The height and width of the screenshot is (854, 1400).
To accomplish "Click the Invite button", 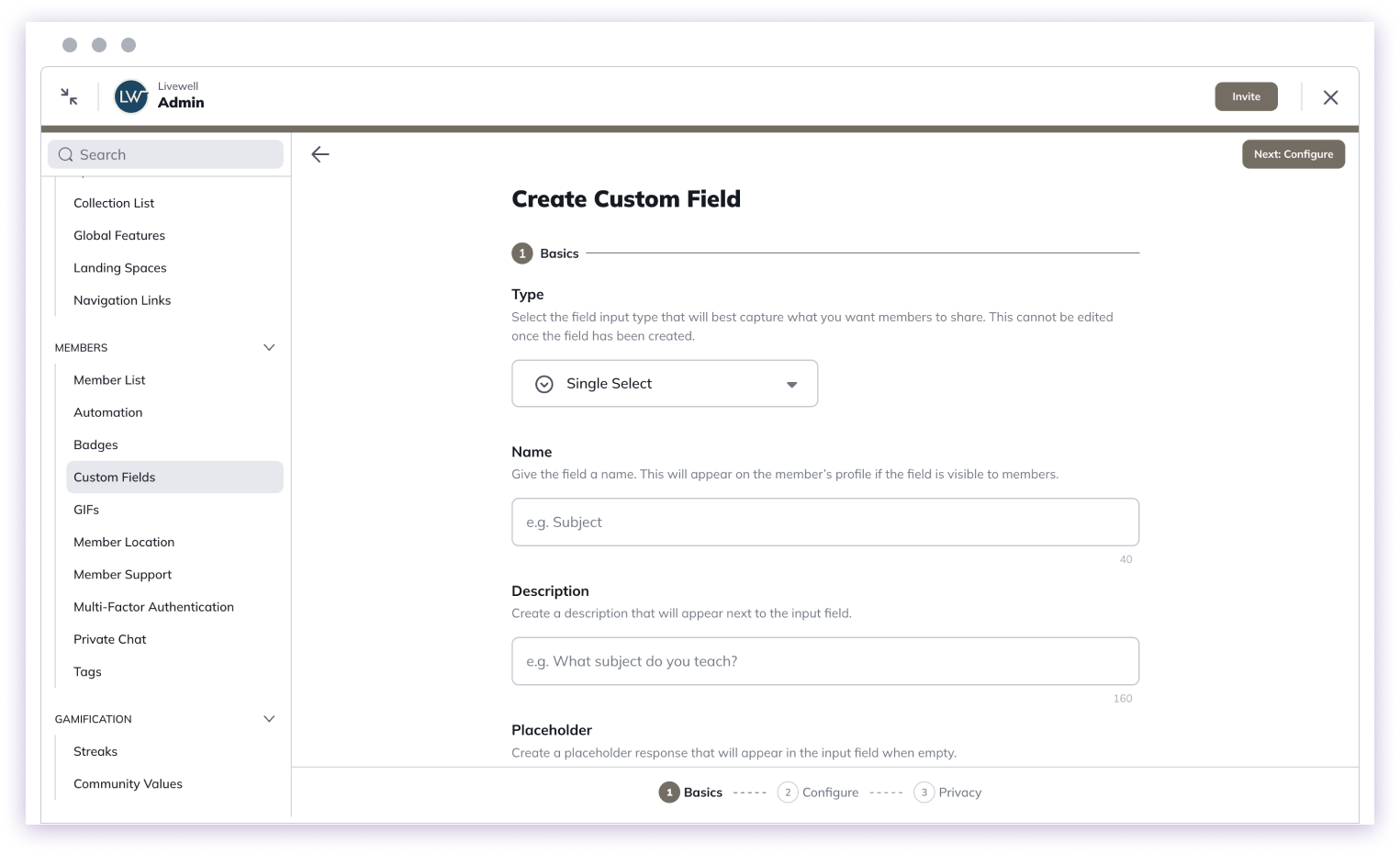I will click(1246, 96).
